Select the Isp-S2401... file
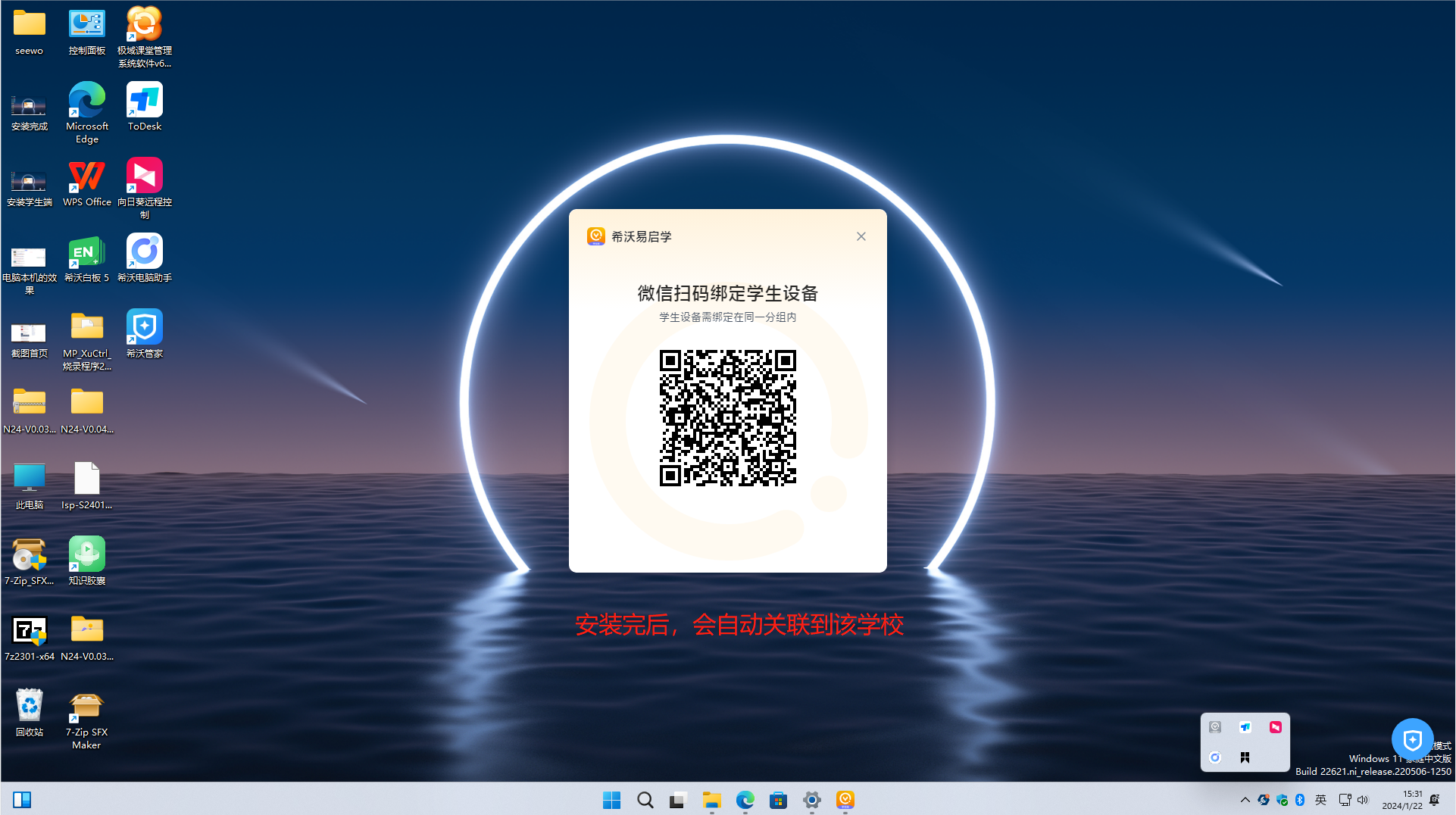1456x815 pixels. (87, 486)
